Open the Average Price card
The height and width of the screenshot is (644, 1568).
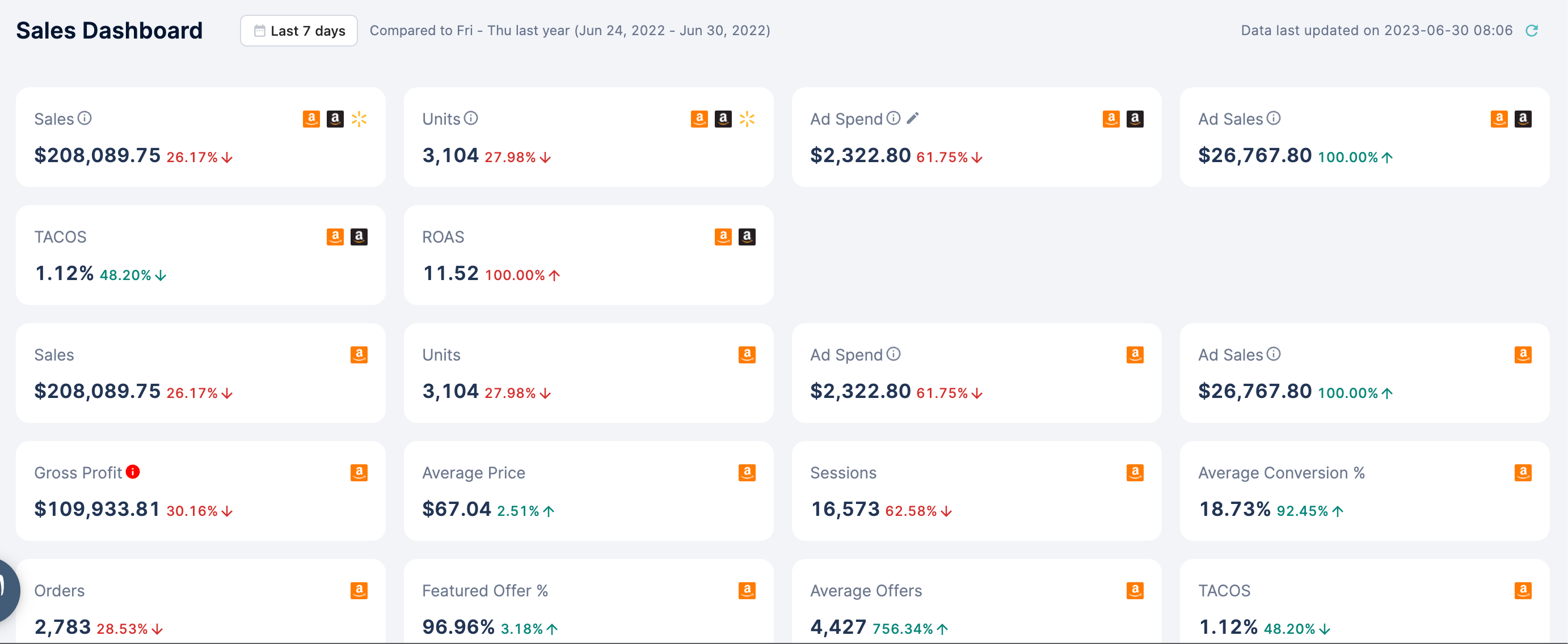[588, 490]
